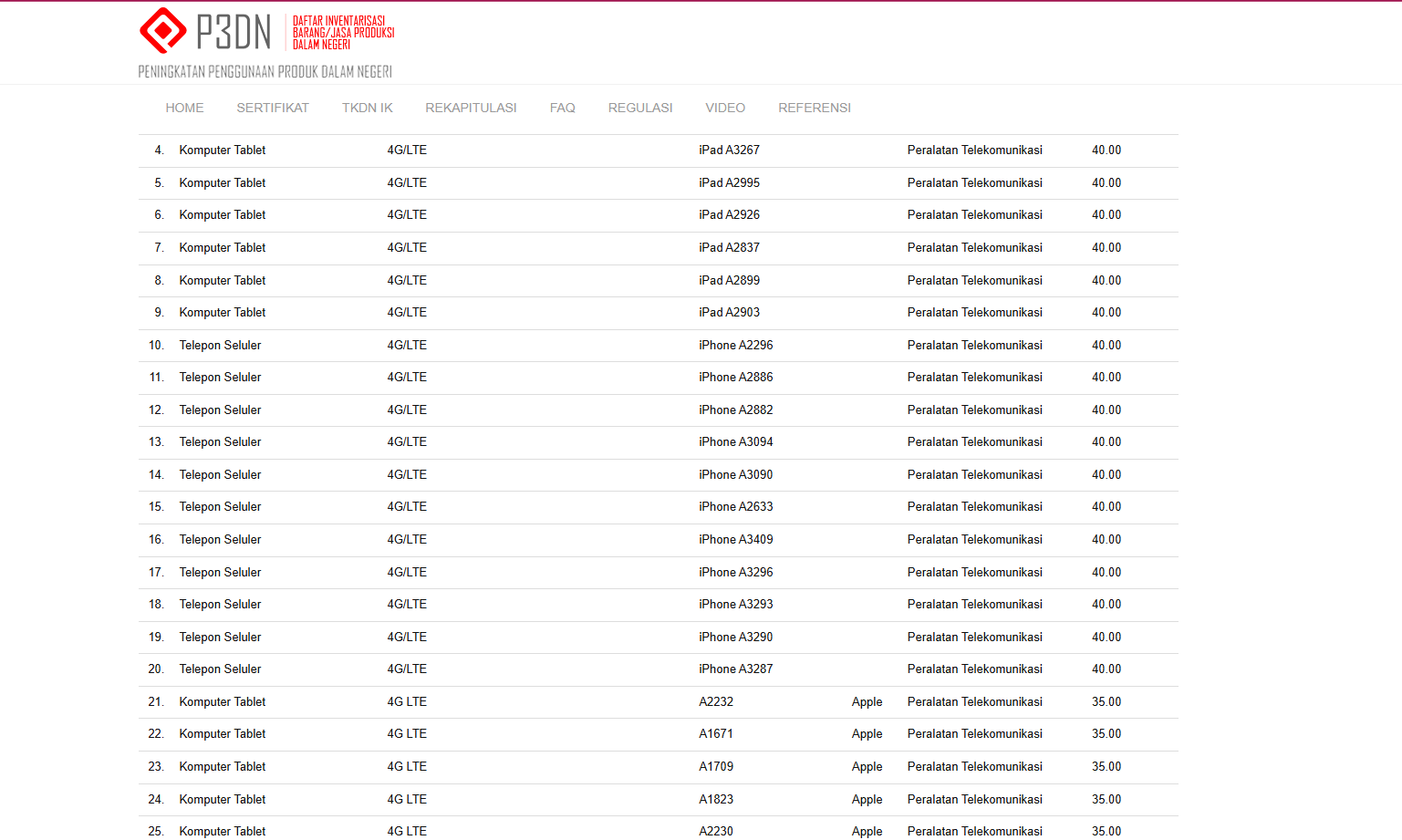The width and height of the screenshot is (1402, 840).
Task: Open the FAQ page
Action: (x=562, y=108)
